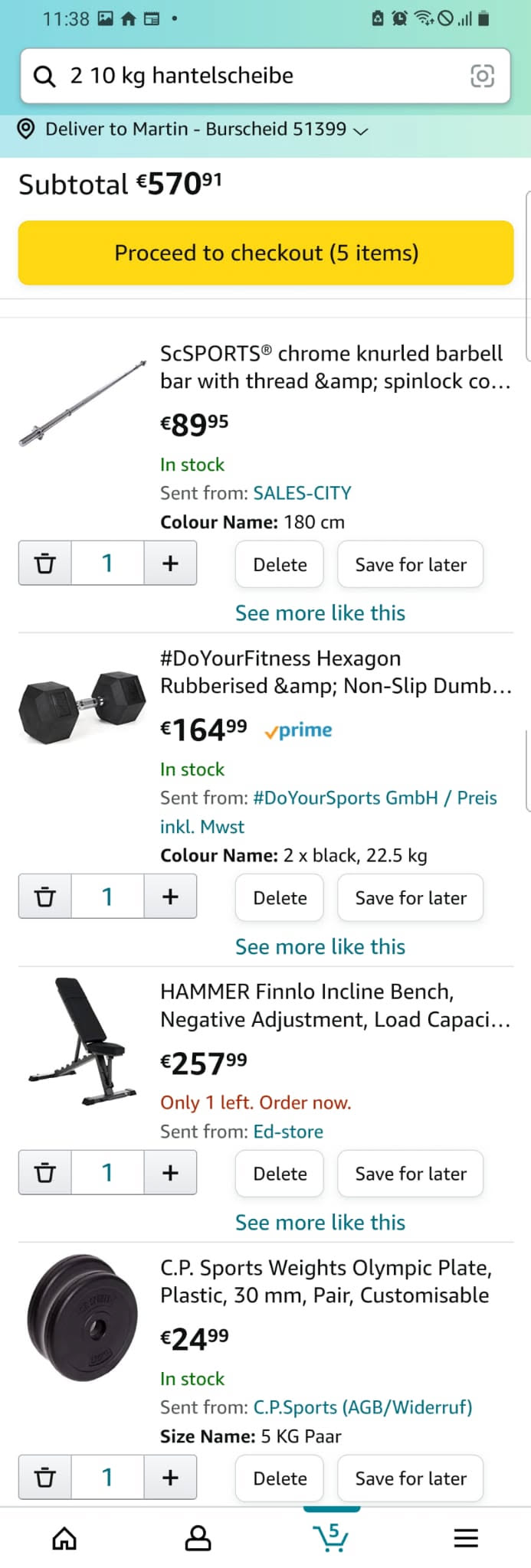Open SALES-CITY seller link
The height and width of the screenshot is (1568, 531).
[x=302, y=493]
